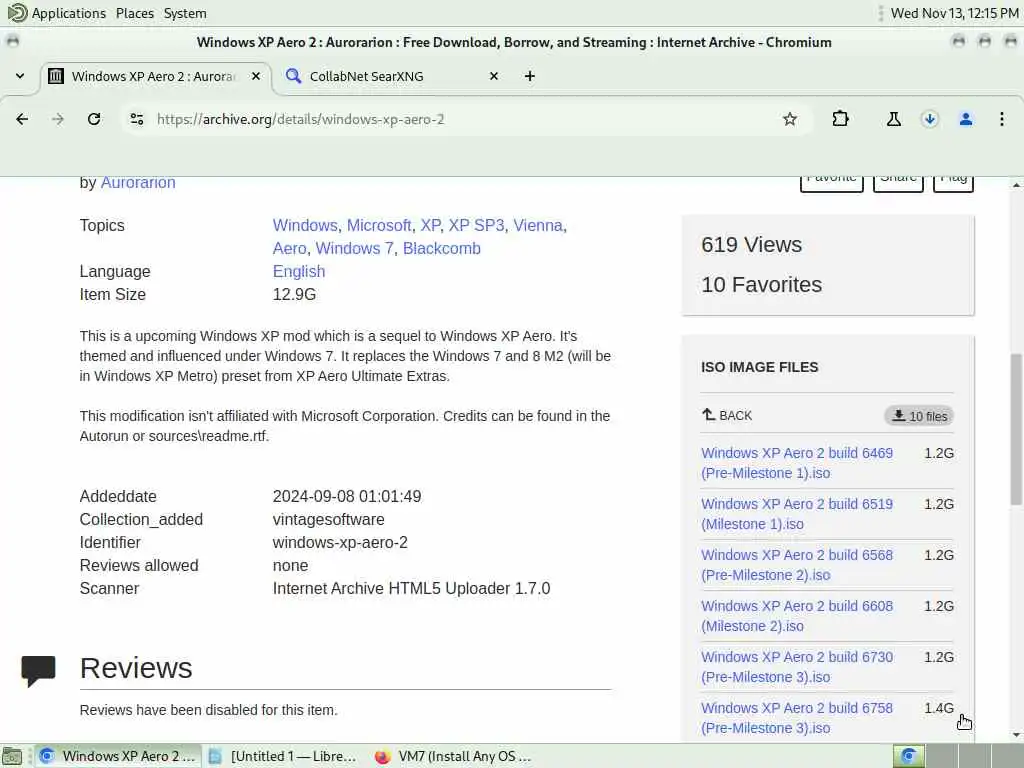The width and height of the screenshot is (1024, 768).
Task: Open the Blackcomb topic link
Action: point(441,248)
